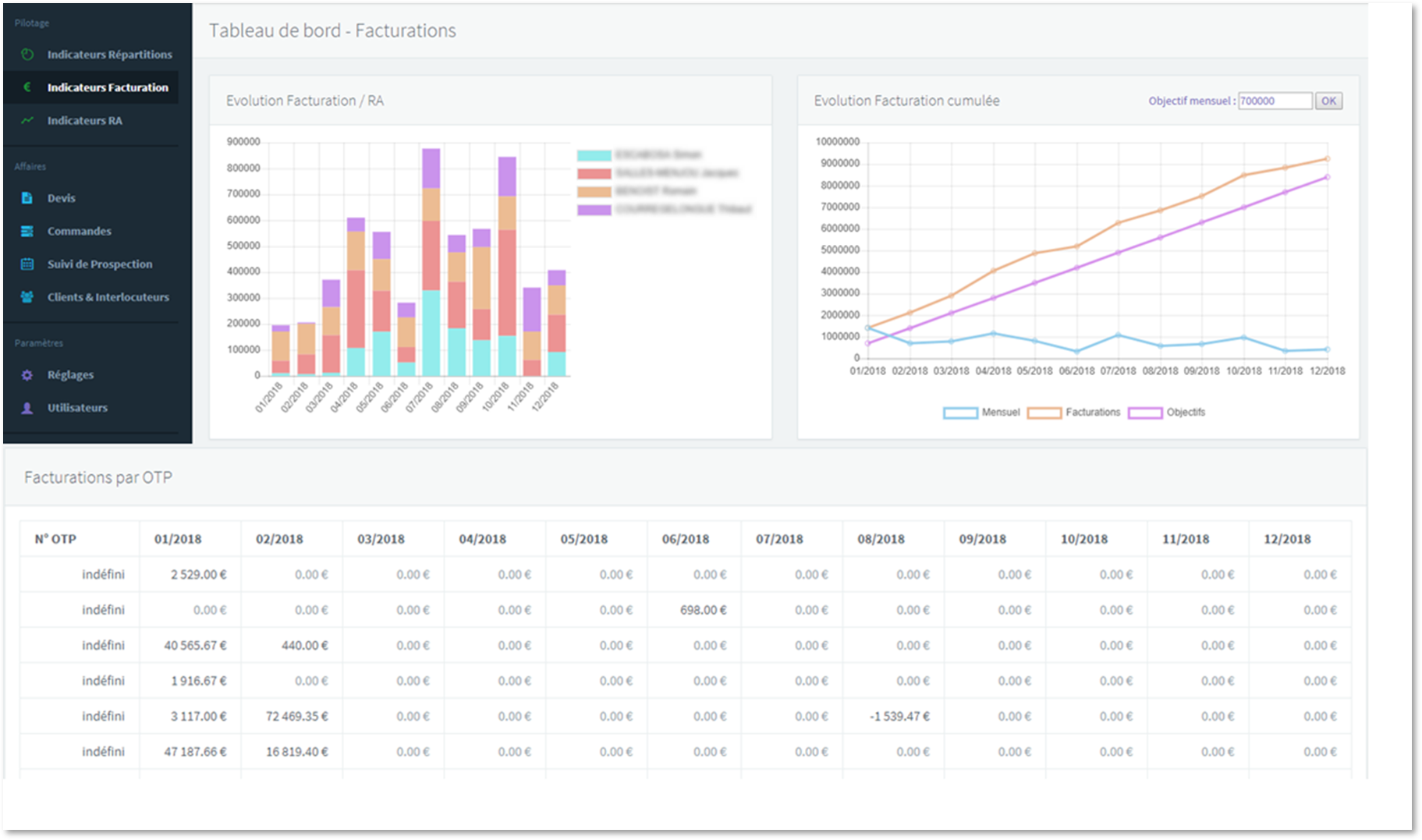Click the Clients & Interlocuteurs people icon
Viewport: 1422px width, 840px height.
point(27,297)
